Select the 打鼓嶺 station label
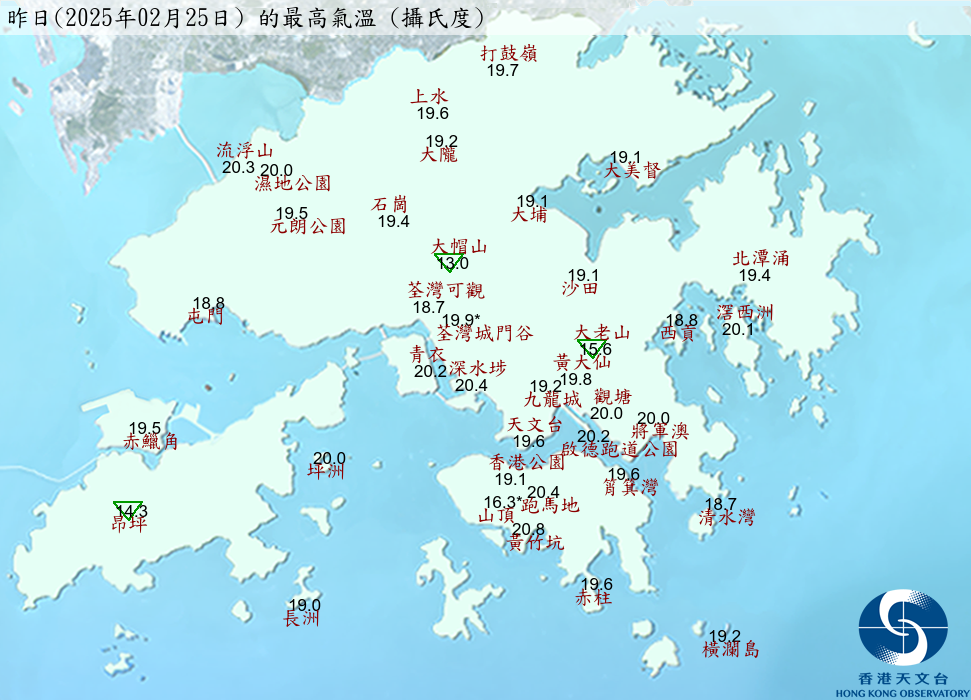Viewport: 971px width, 700px height. pos(509,54)
